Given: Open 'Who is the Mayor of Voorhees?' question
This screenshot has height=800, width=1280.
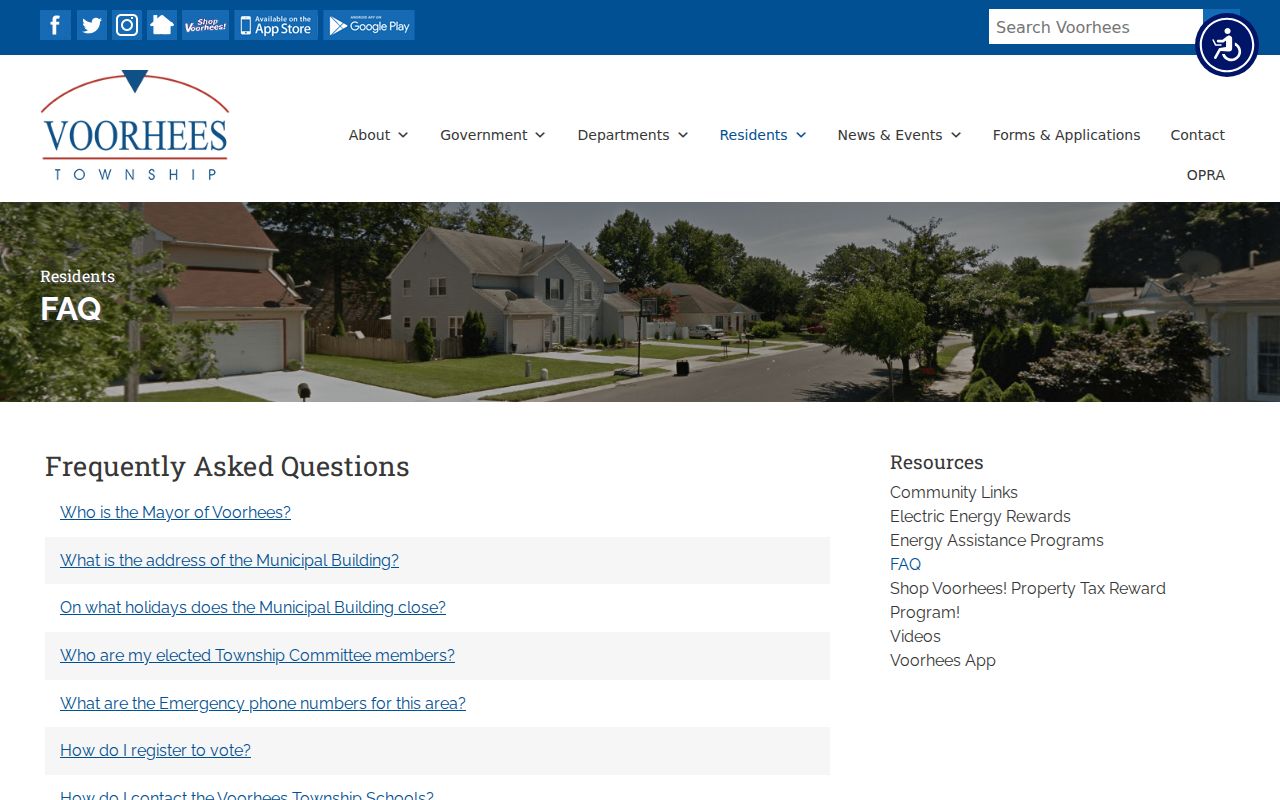Looking at the screenshot, I should coord(175,512).
